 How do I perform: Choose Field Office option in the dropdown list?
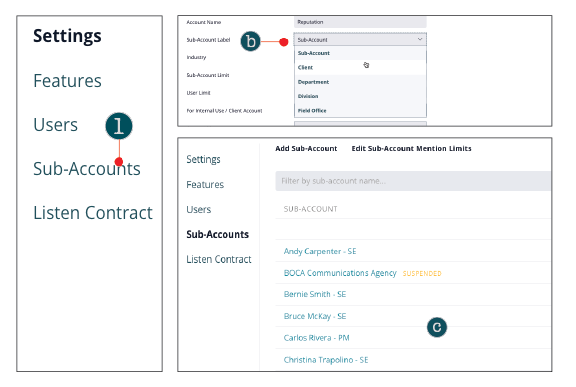coord(360,111)
